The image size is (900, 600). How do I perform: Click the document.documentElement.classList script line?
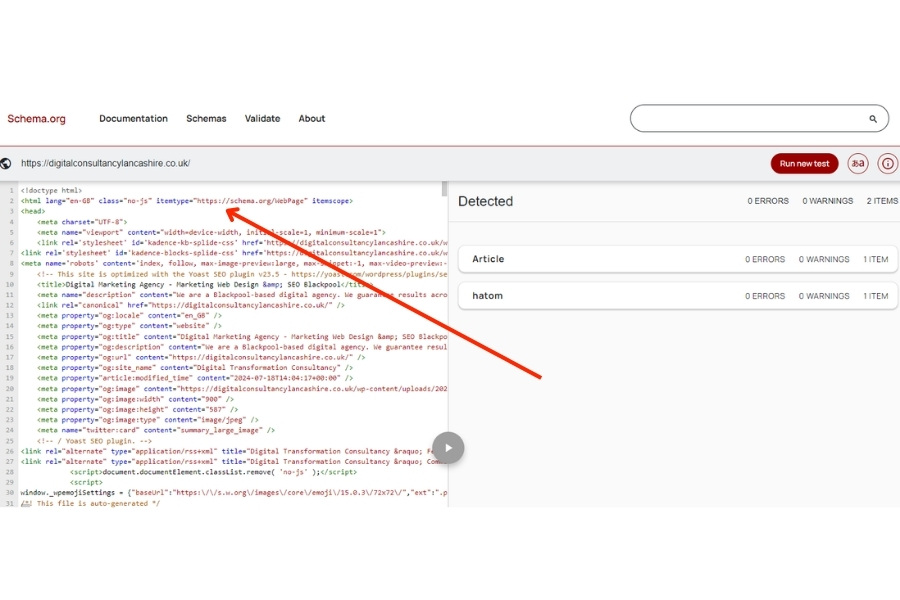(x=213, y=472)
